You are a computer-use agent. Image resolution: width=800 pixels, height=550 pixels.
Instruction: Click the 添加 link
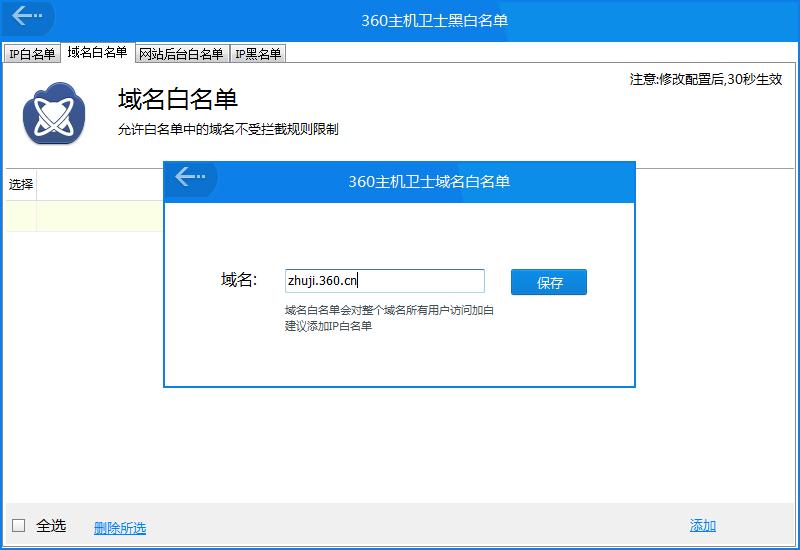point(703,526)
